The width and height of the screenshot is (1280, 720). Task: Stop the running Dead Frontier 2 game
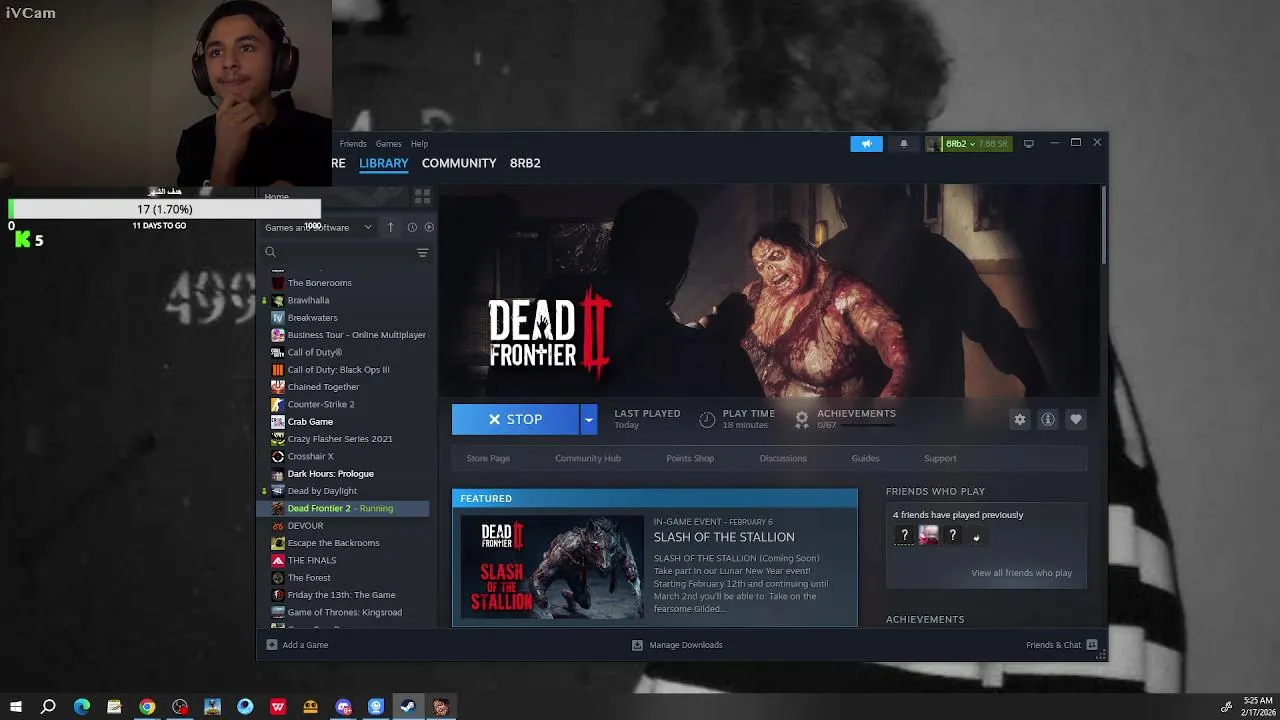point(515,420)
